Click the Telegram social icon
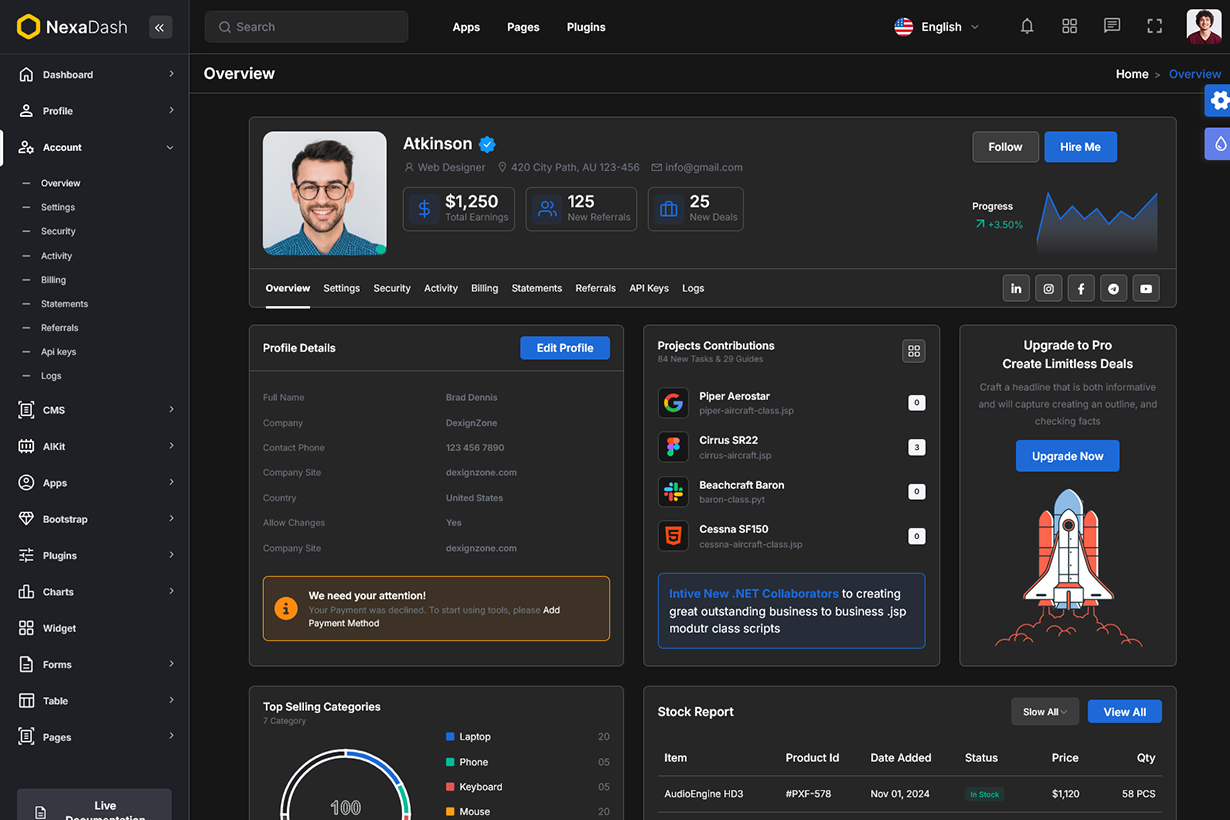The image size is (1230, 820). (x=1113, y=288)
